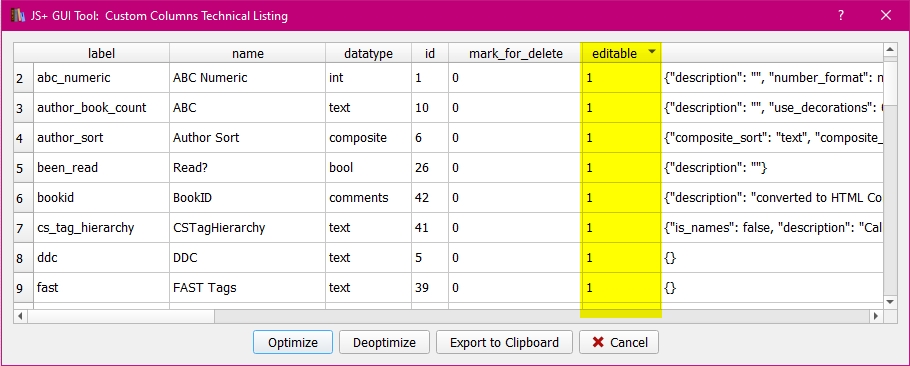Image resolution: width=910 pixels, height=366 pixels.
Task: Click the Export to Clipboard button
Action: point(504,342)
